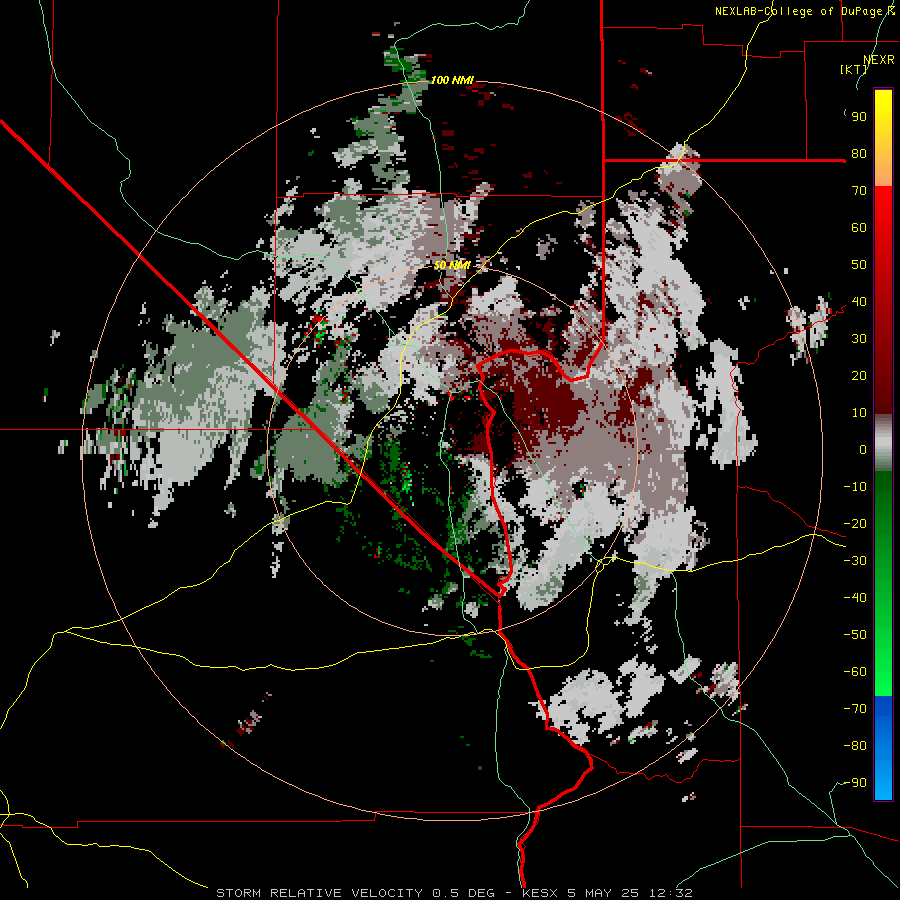Click the -40 value on the velocity scale
Screen dimensions: 900x900
(855, 598)
